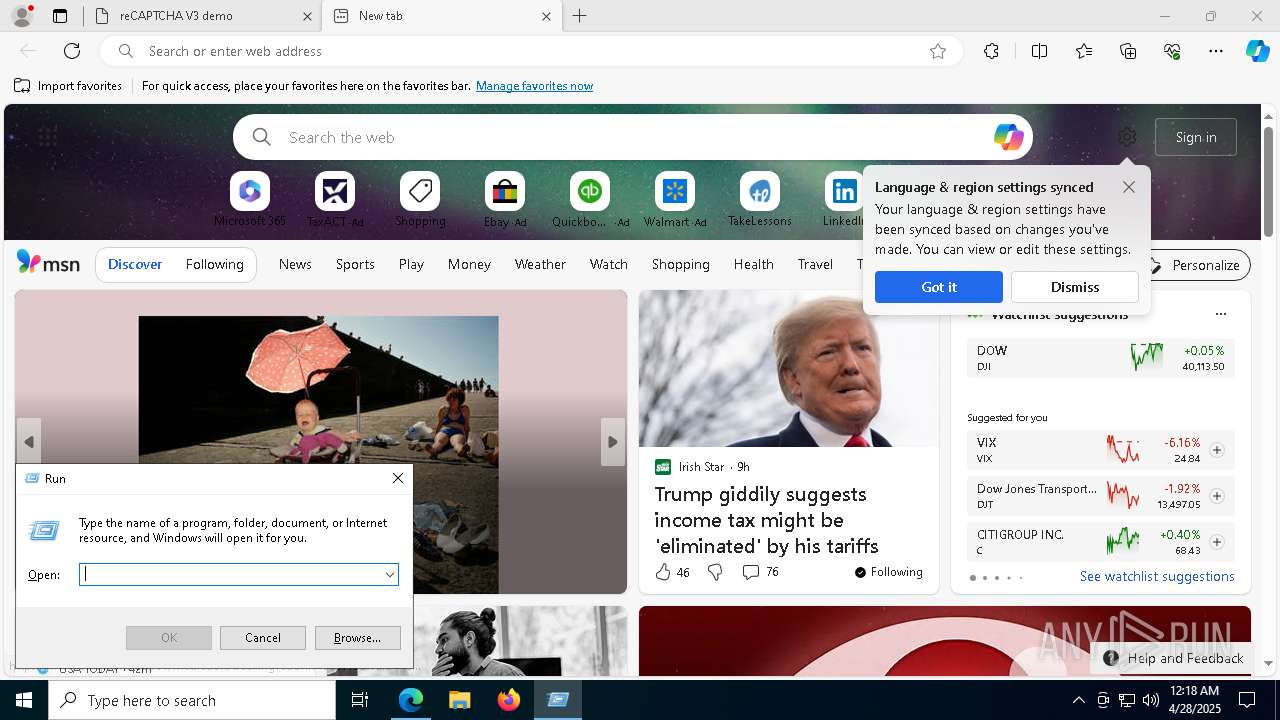Expand the Open combo box dropdown in Run

[x=389, y=575]
